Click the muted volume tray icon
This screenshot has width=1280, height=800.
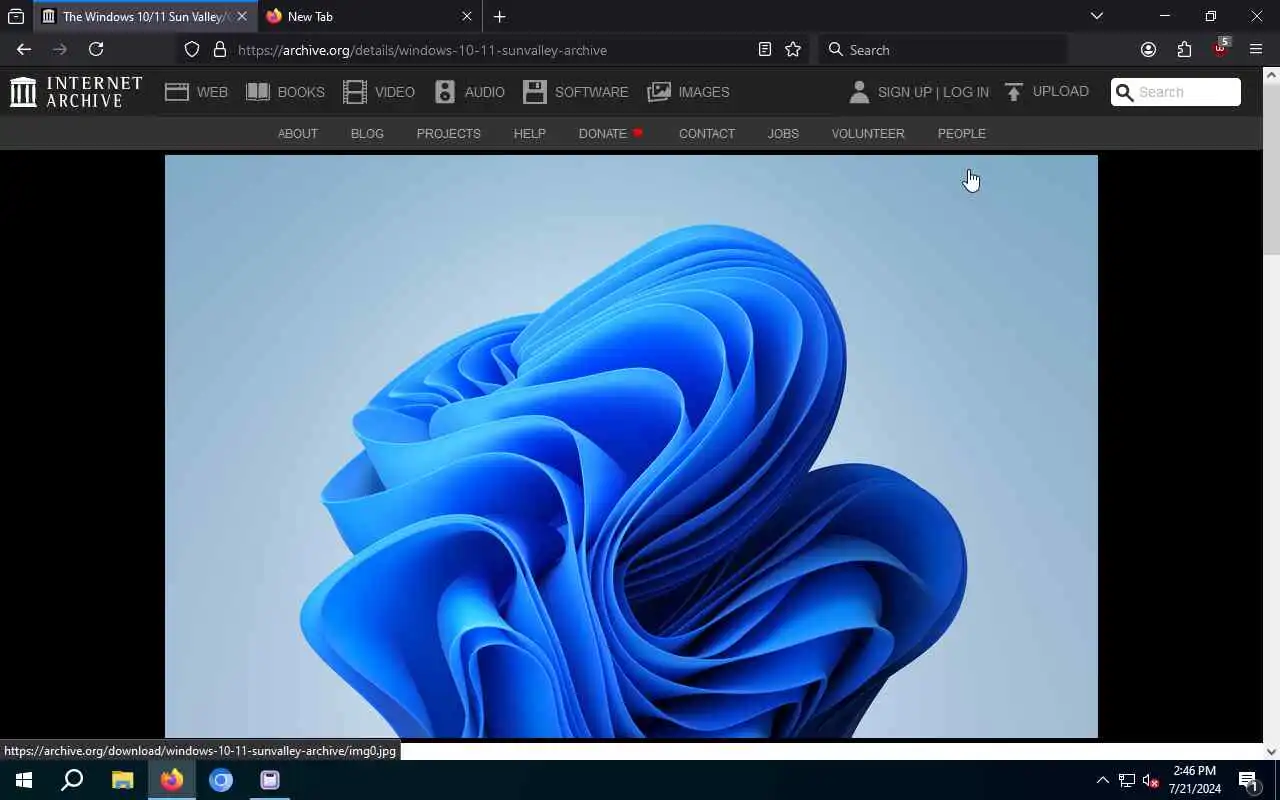(1151, 780)
